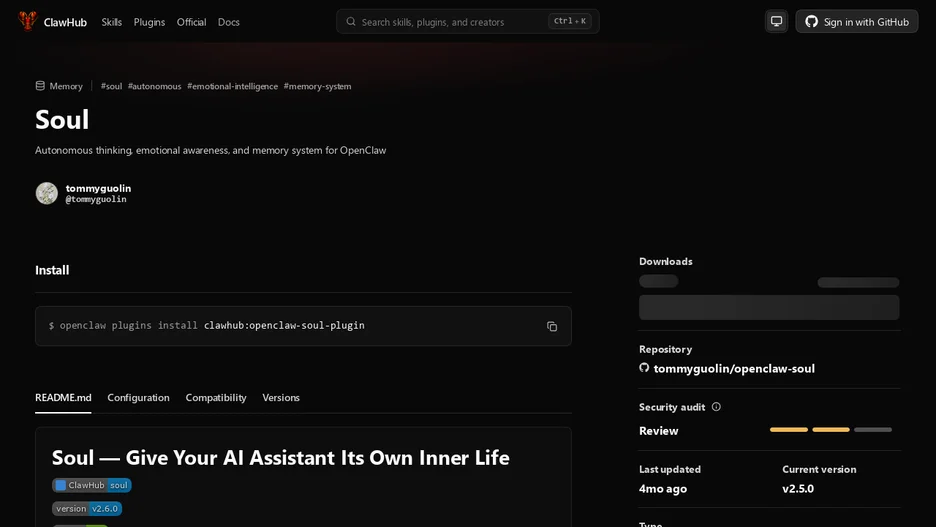Select the openclaw plugins install command text
The height and width of the screenshot is (527, 936).
coord(207,325)
